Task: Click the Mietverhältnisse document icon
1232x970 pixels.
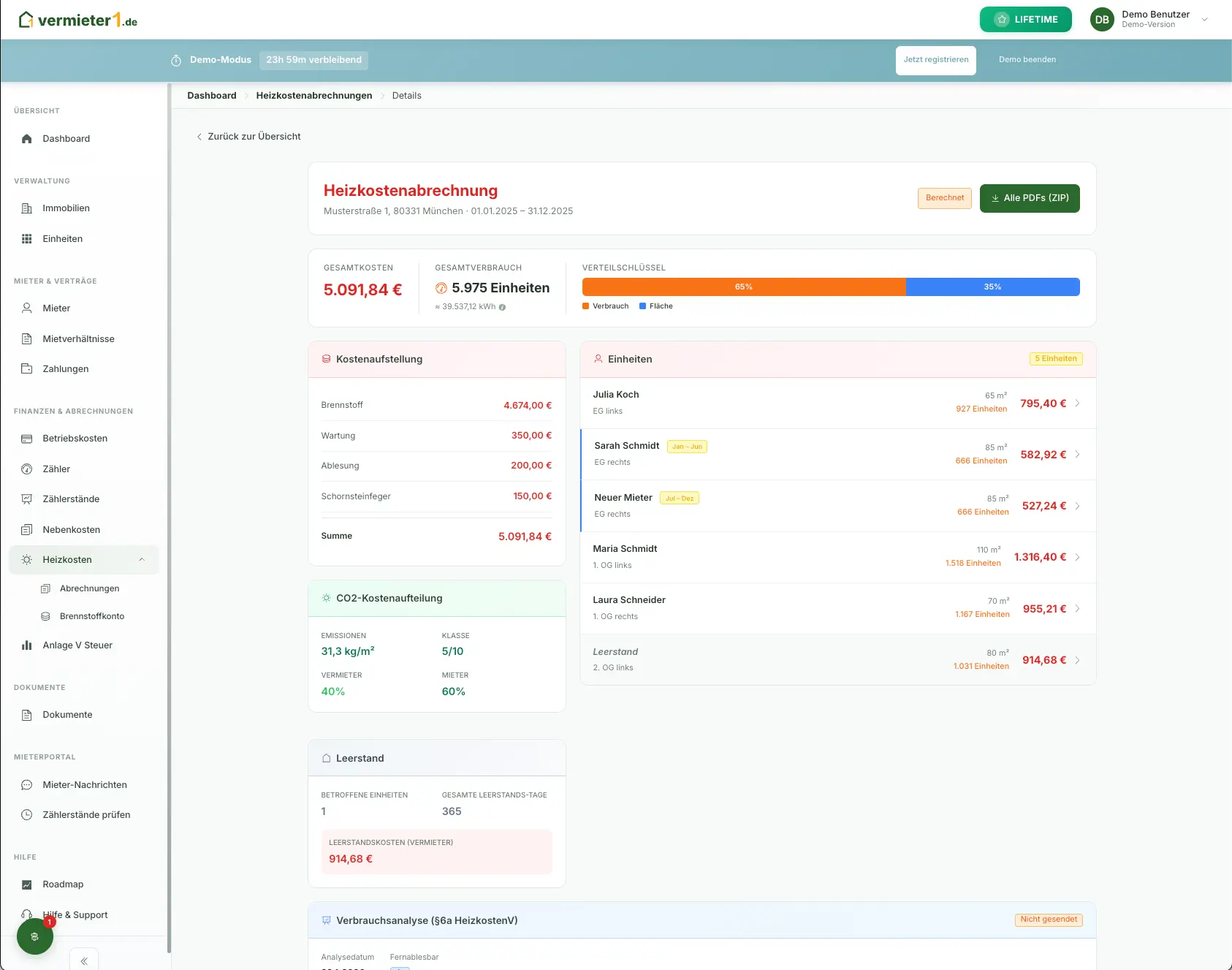Action: 27,339
